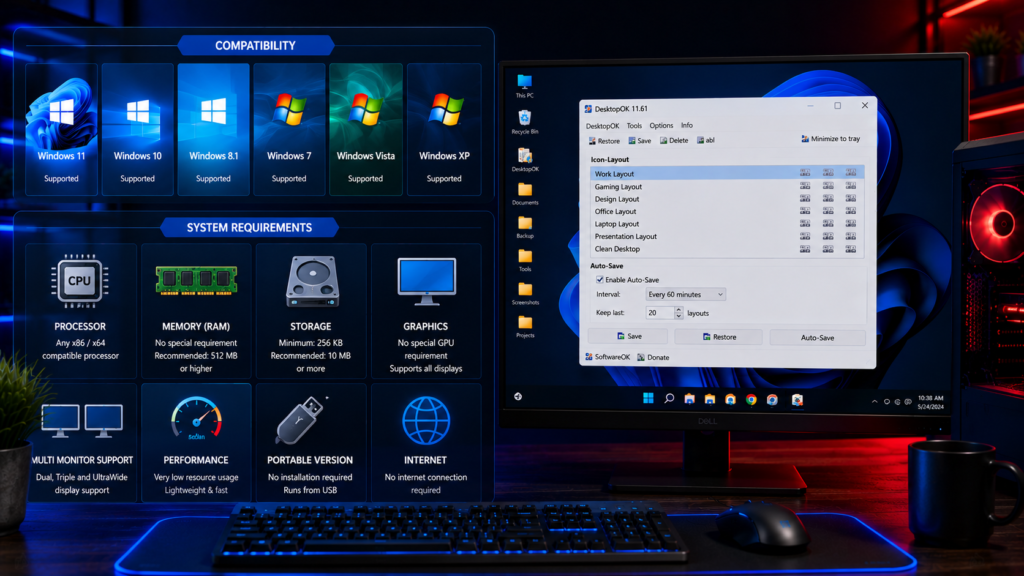This screenshot has width=1024, height=576.
Task: Click the taskbar Search icon
Action: coord(669,398)
